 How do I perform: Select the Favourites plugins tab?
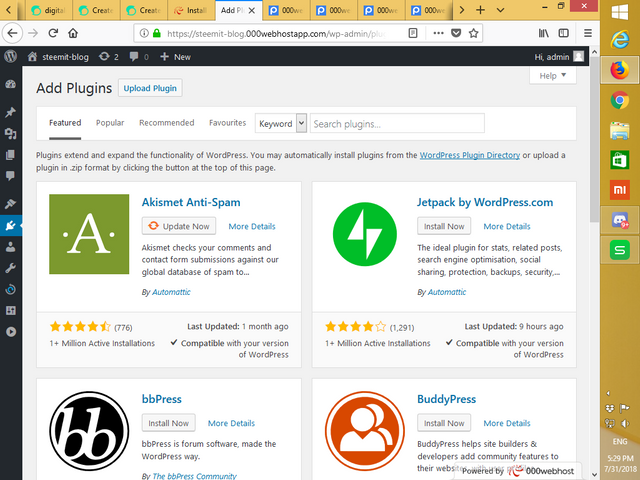[x=227, y=123]
